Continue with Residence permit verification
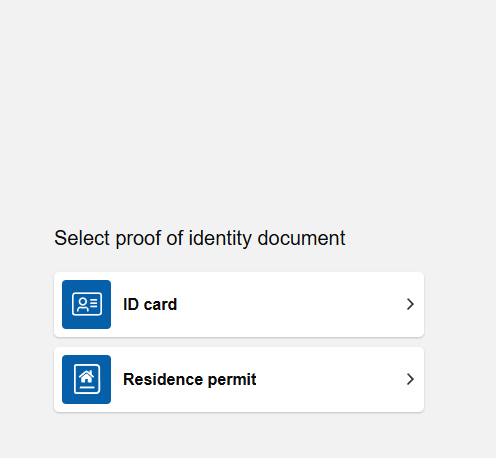 coord(239,379)
